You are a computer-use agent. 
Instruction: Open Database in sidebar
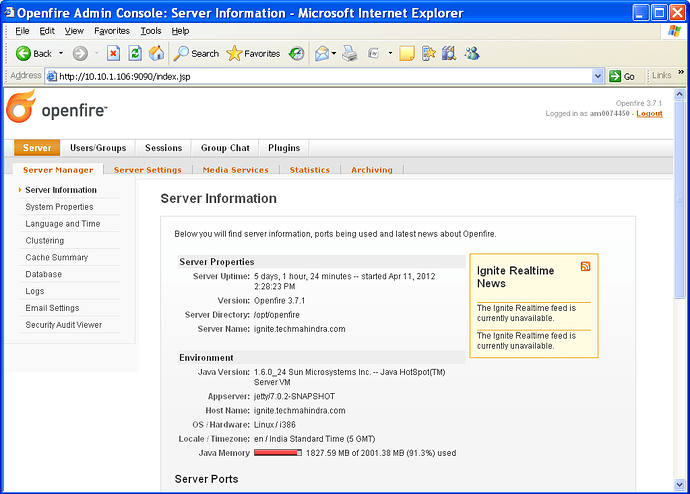point(44,274)
